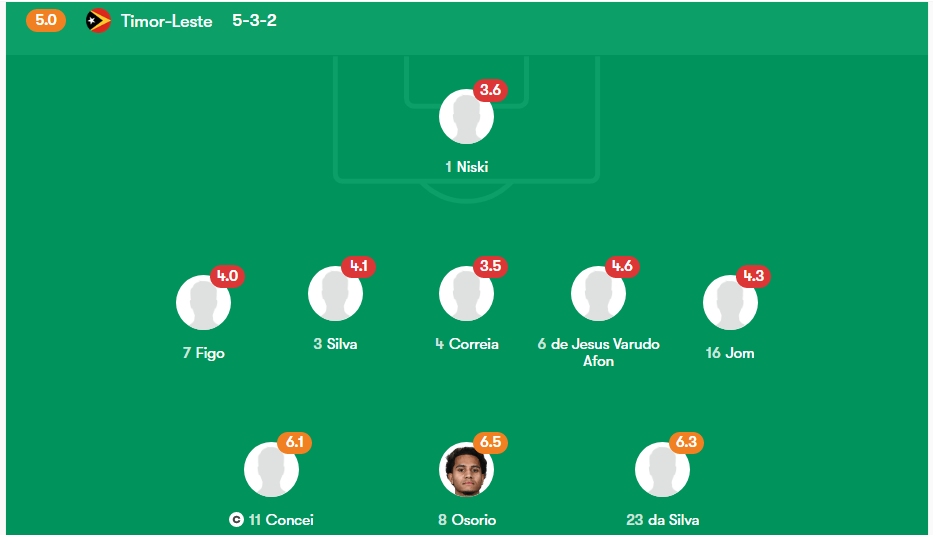Click Concei's captain avatar
The width and height of the screenshot is (933, 535).
click(271, 470)
